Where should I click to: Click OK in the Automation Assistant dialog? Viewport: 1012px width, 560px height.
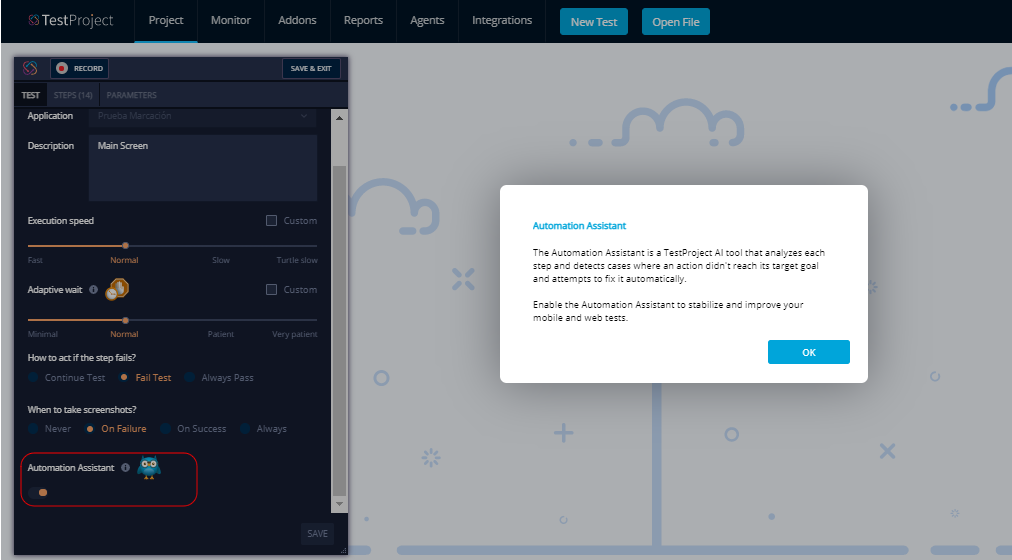(x=809, y=352)
